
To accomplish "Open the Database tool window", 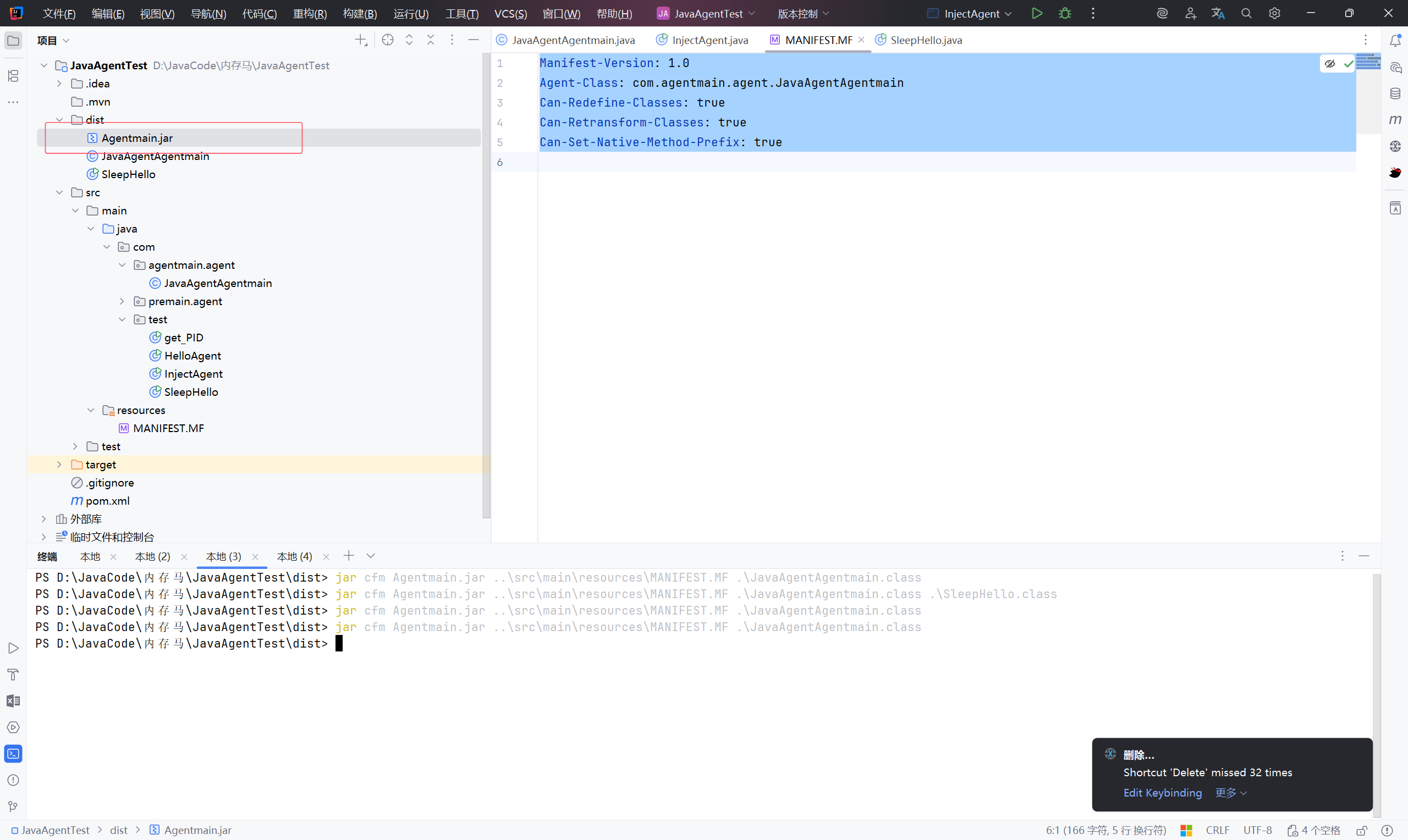I will (1395, 93).
